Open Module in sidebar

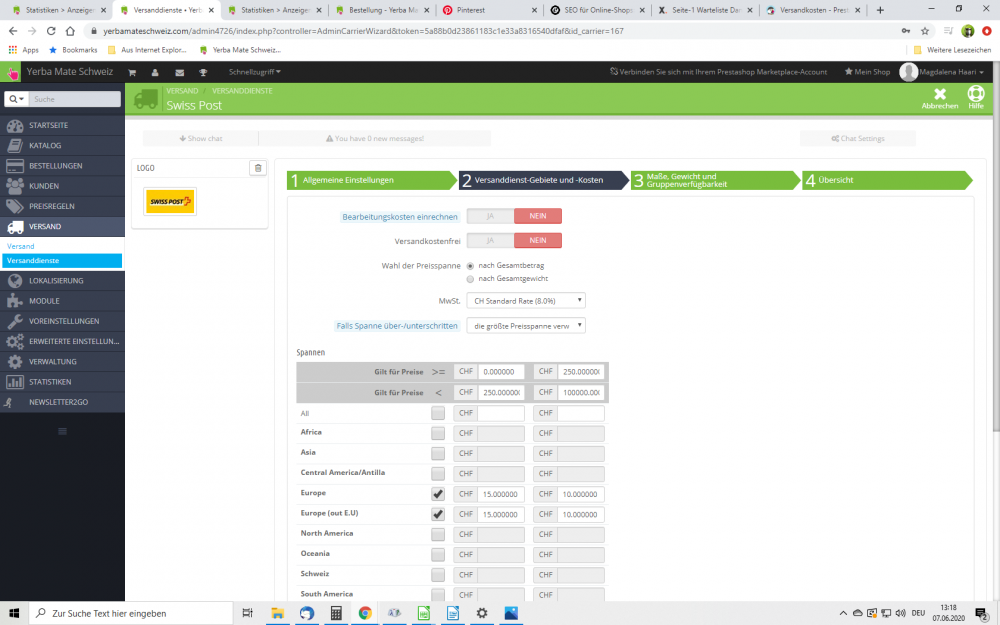(x=62, y=301)
